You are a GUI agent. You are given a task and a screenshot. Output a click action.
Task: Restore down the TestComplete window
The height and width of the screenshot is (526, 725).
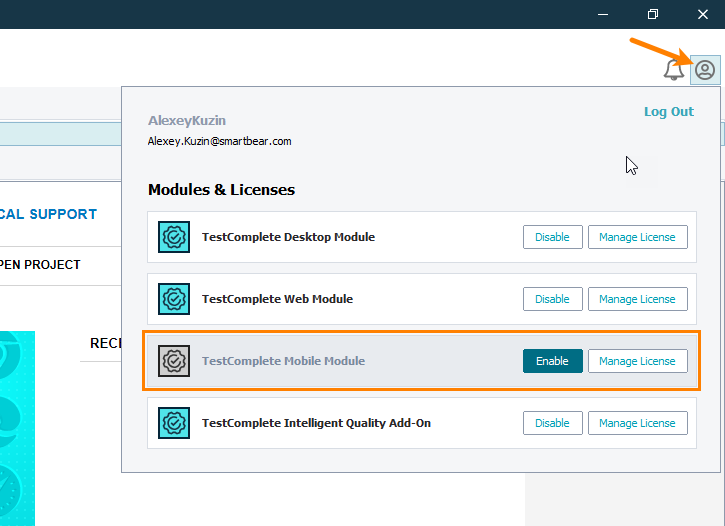pyautogui.click(x=652, y=14)
